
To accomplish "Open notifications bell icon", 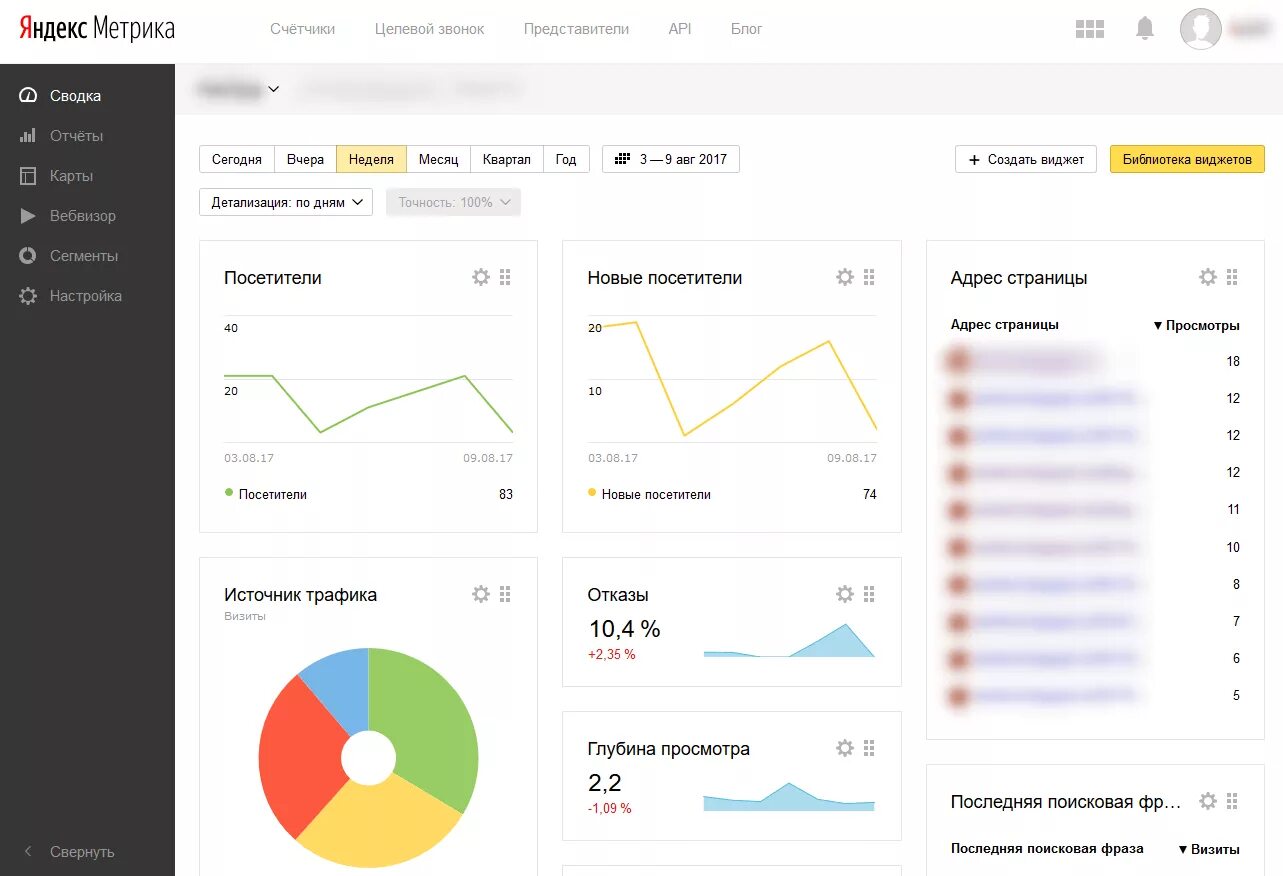I will coord(1145,29).
